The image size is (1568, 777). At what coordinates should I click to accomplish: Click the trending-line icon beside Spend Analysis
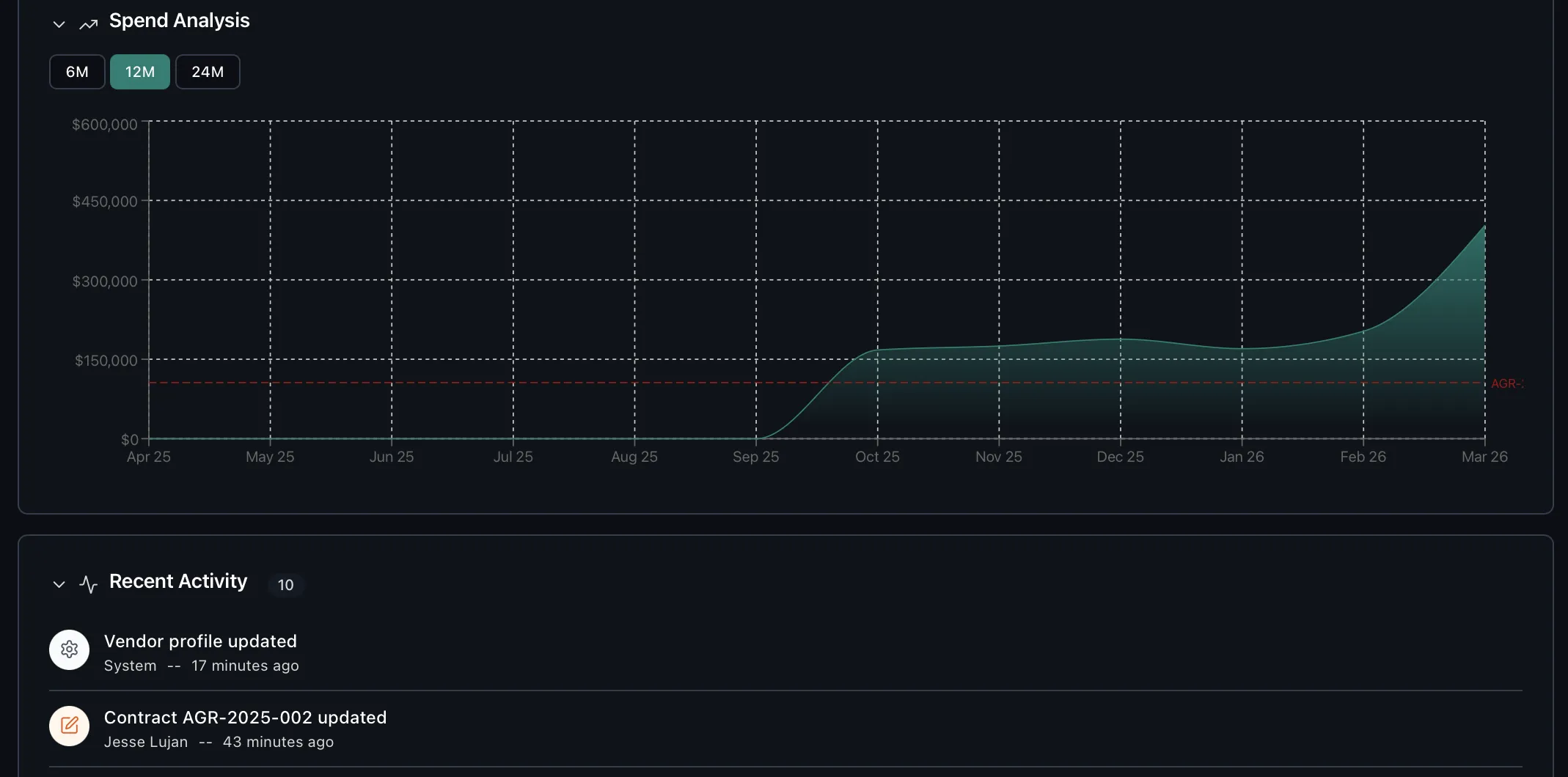[88, 24]
